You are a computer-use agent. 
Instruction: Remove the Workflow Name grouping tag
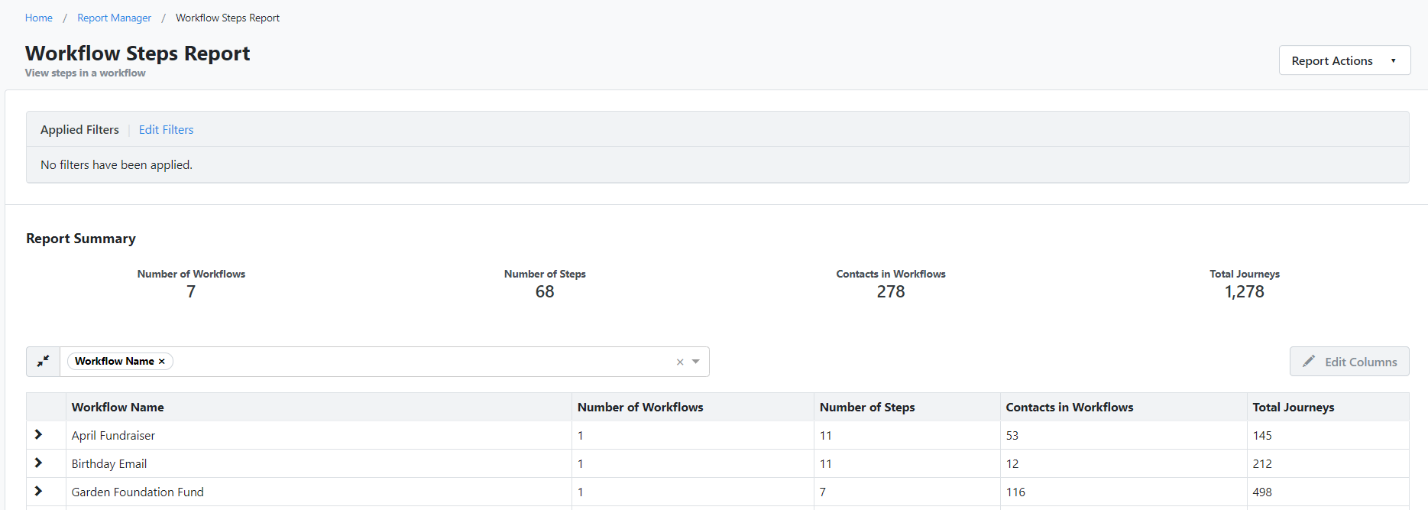(162, 361)
